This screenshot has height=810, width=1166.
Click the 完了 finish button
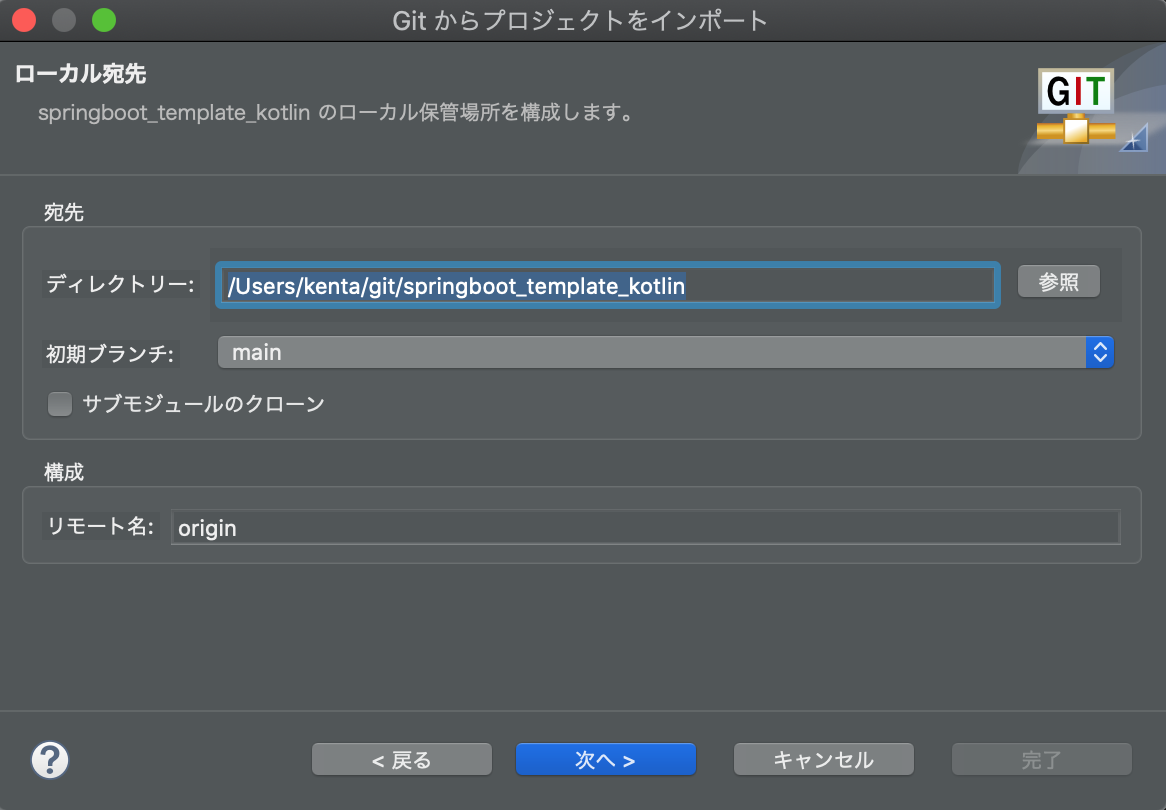click(x=1040, y=759)
